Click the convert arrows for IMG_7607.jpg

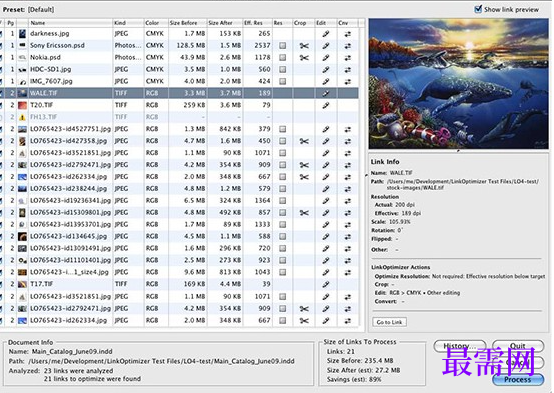coord(348,82)
